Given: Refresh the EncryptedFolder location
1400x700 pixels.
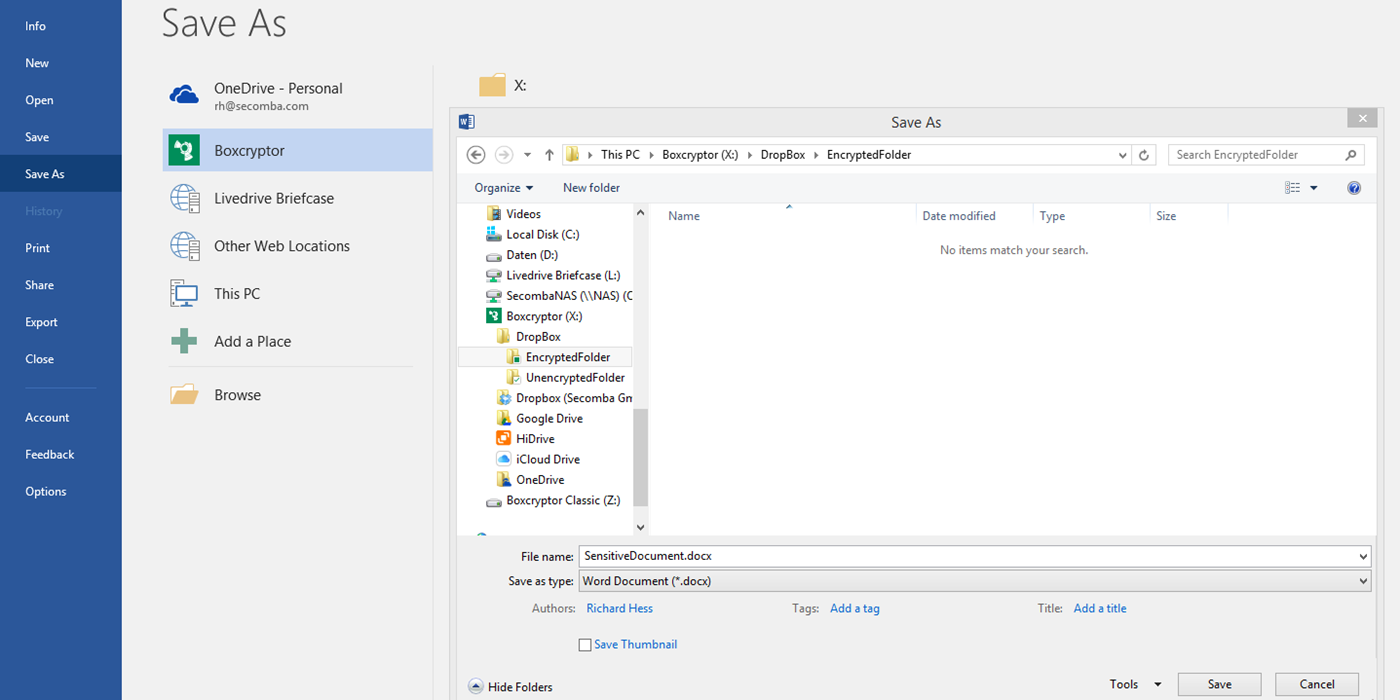Looking at the screenshot, I should 1145,155.
